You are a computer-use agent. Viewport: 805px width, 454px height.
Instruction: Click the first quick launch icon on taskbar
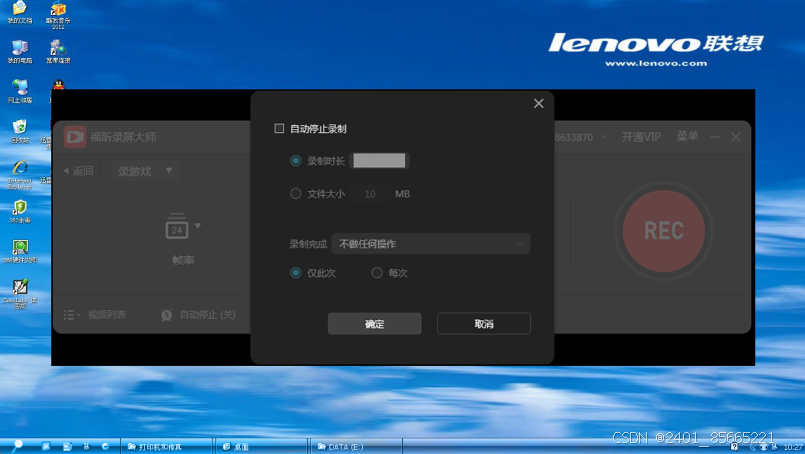[x=46, y=446]
